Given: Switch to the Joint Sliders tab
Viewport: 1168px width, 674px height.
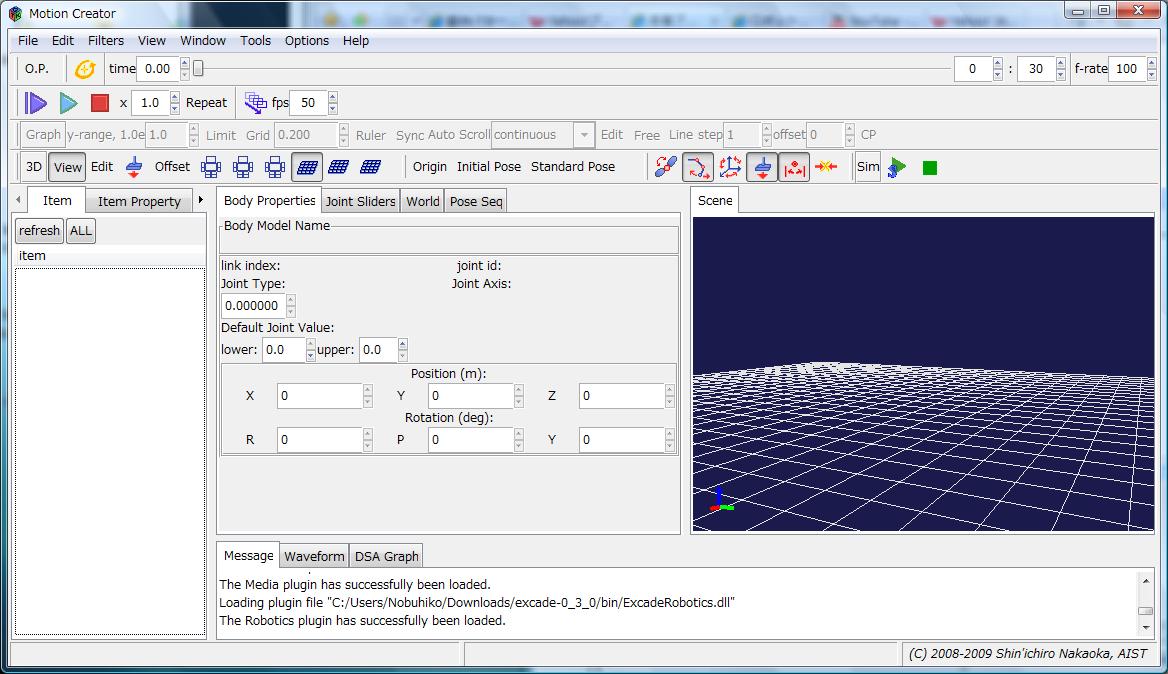Looking at the screenshot, I should tap(360, 201).
